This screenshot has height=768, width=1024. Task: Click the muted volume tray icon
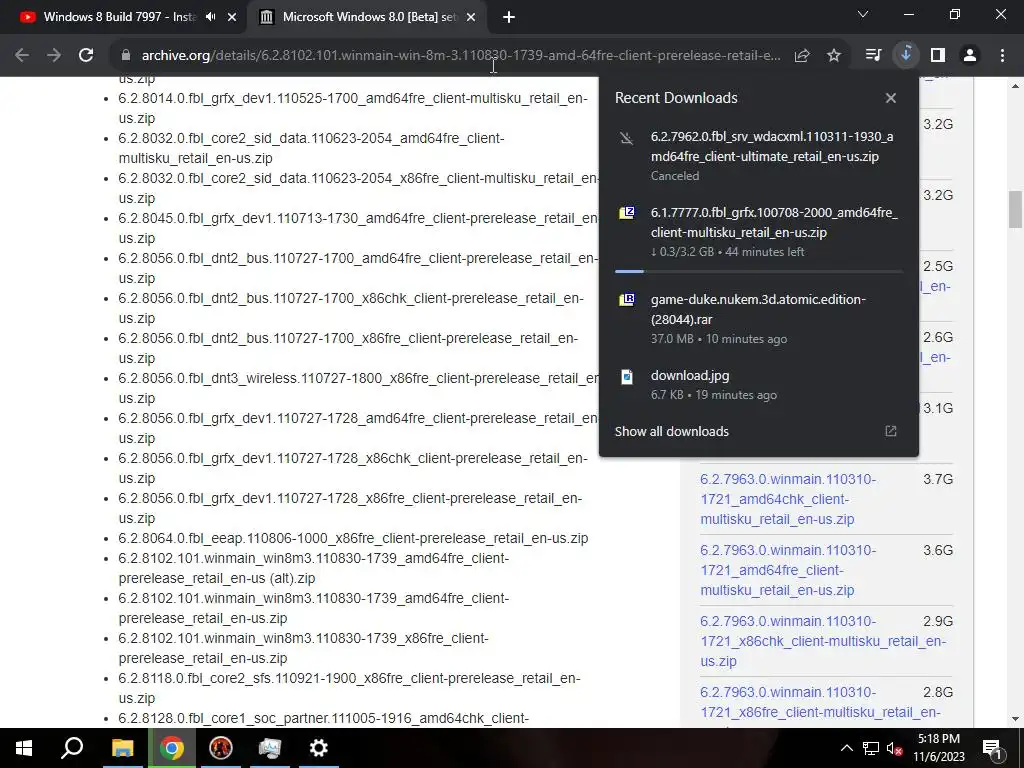(894, 748)
